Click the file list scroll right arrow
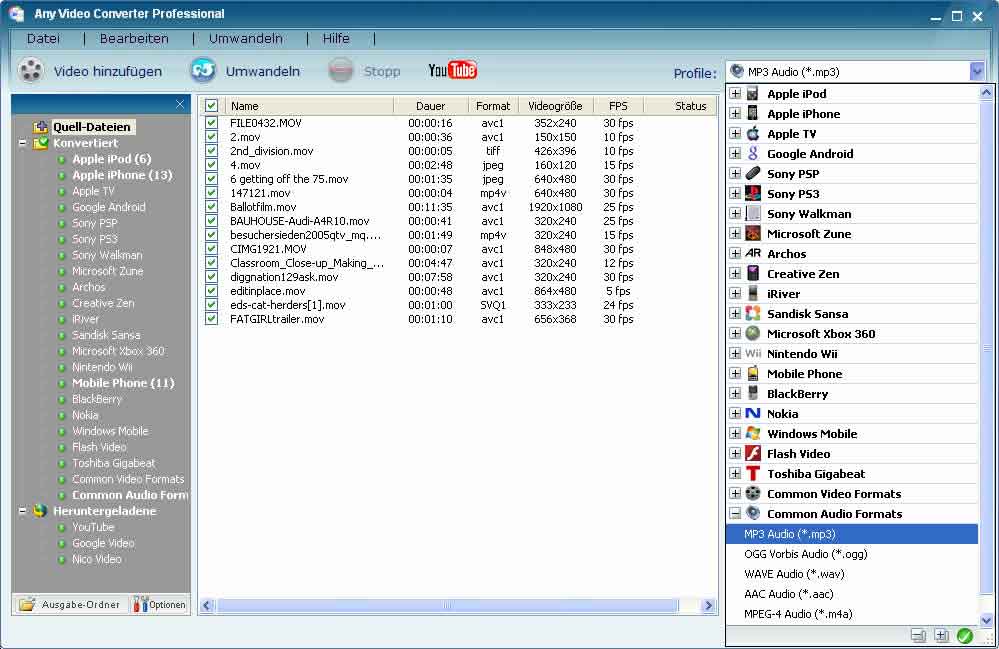Viewport: 999px width, 649px height. coord(708,605)
